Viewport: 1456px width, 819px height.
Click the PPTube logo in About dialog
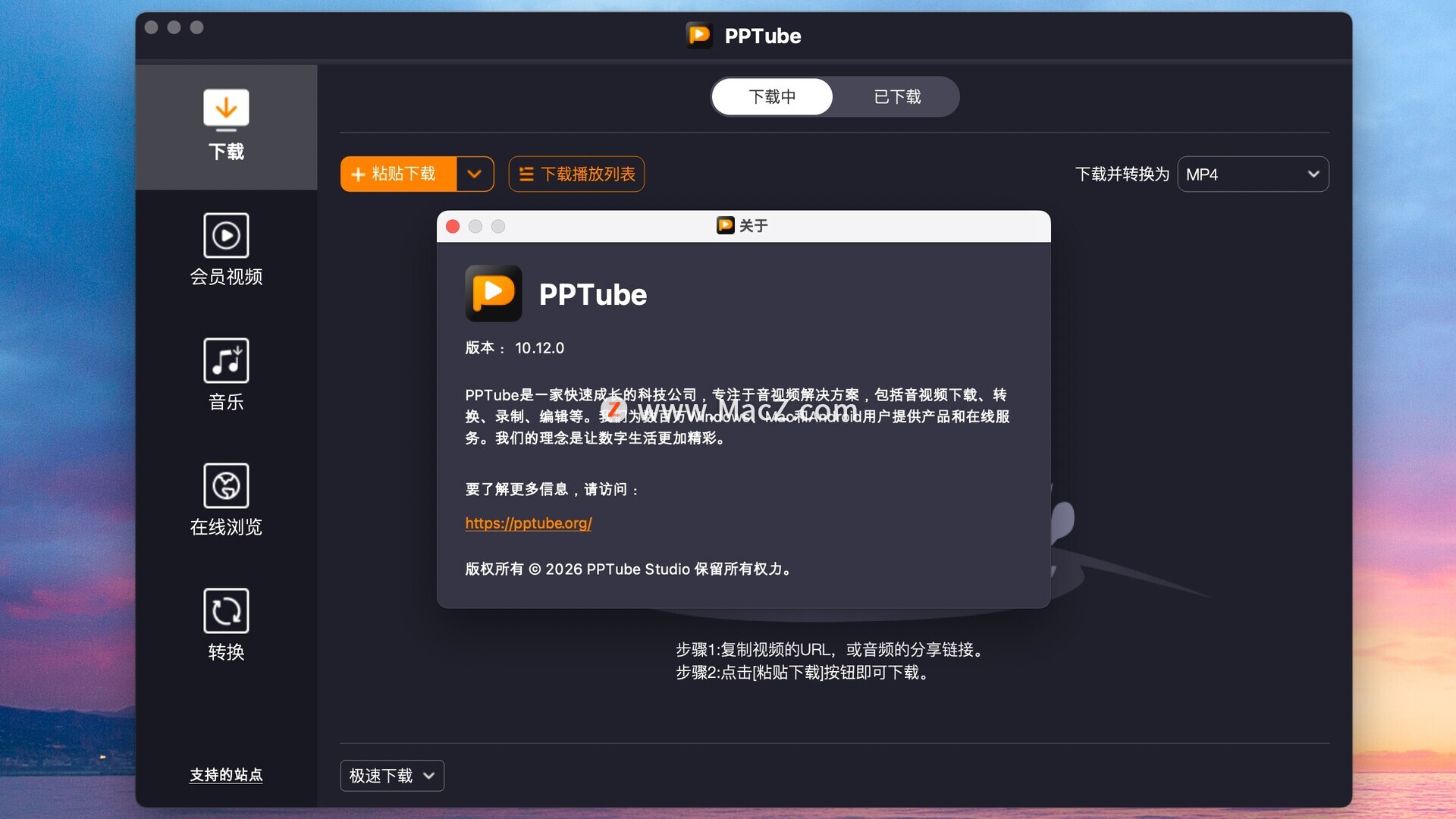493,293
